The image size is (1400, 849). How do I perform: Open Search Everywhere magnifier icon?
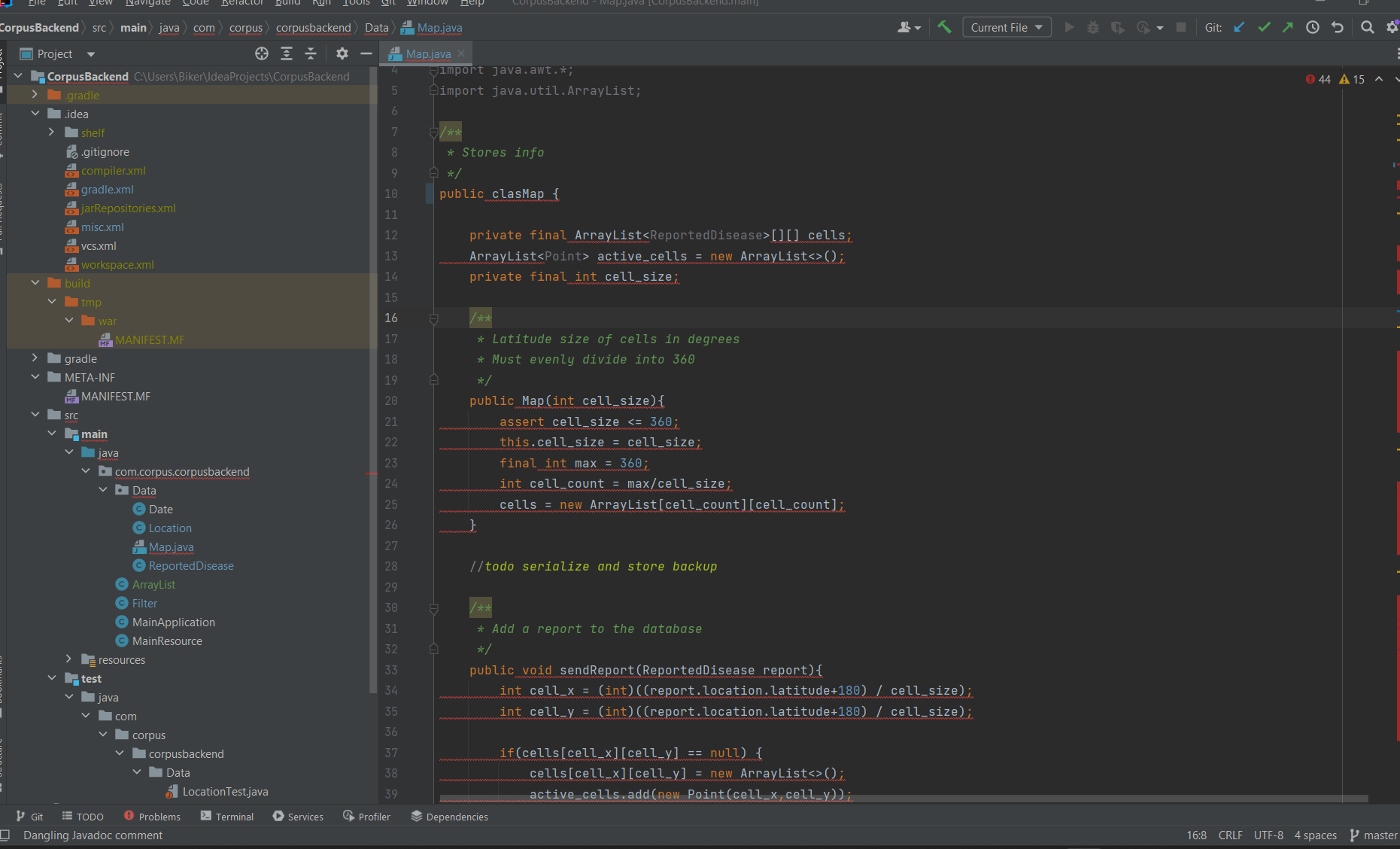(1368, 28)
